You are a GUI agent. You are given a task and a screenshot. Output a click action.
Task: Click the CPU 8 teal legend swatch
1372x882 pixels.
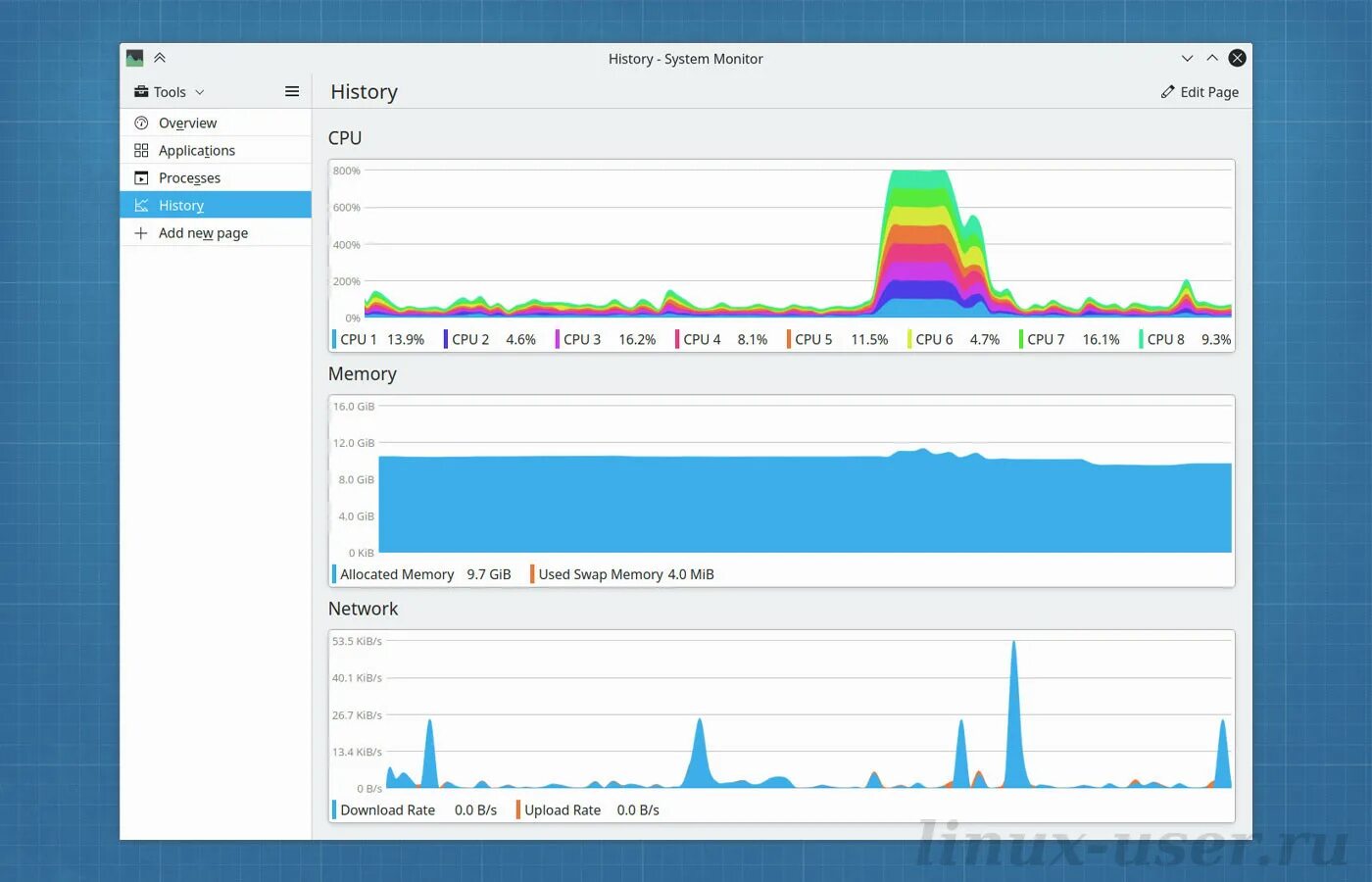pyautogui.click(x=1142, y=339)
